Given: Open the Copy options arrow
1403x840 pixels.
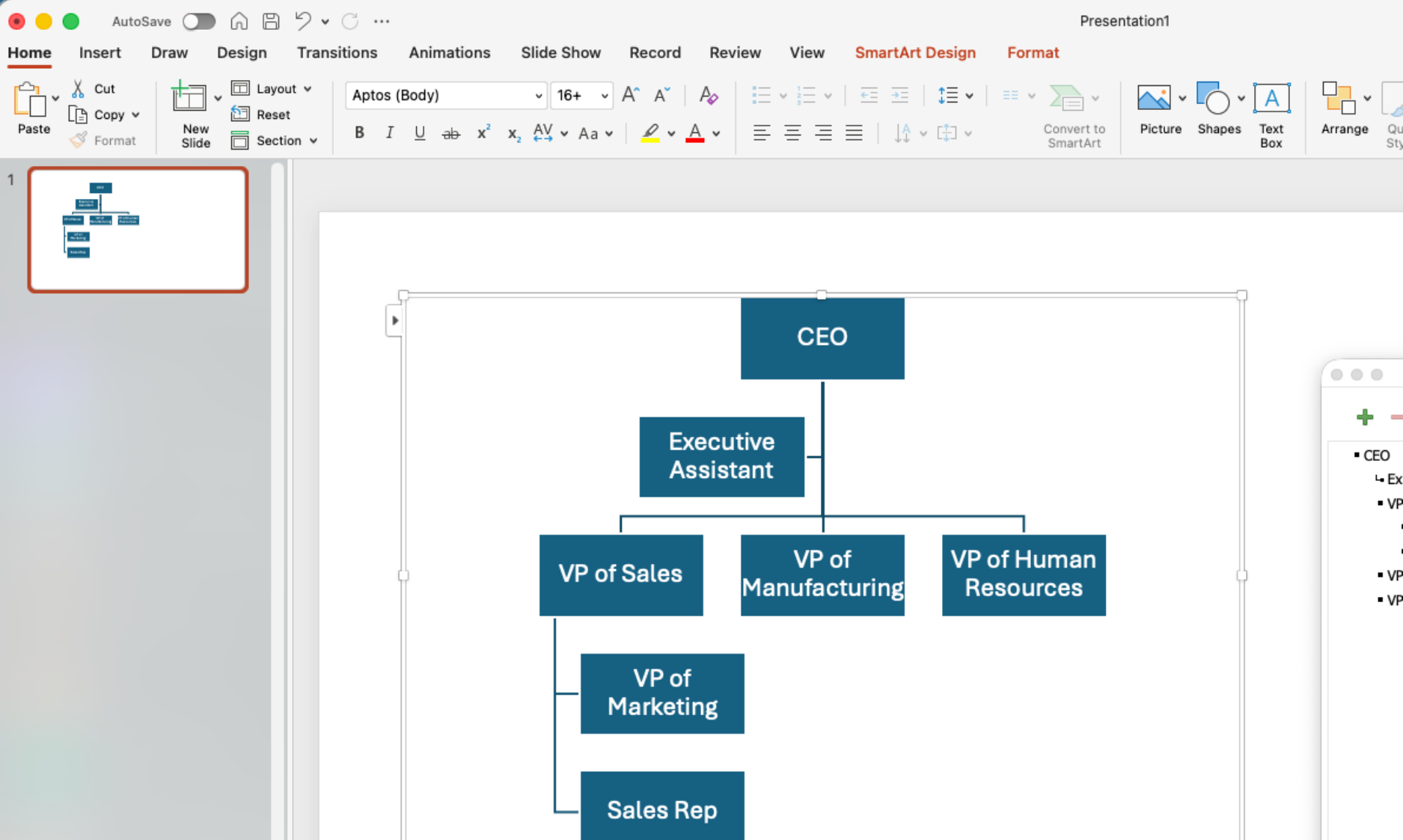Looking at the screenshot, I should pyautogui.click(x=135, y=115).
